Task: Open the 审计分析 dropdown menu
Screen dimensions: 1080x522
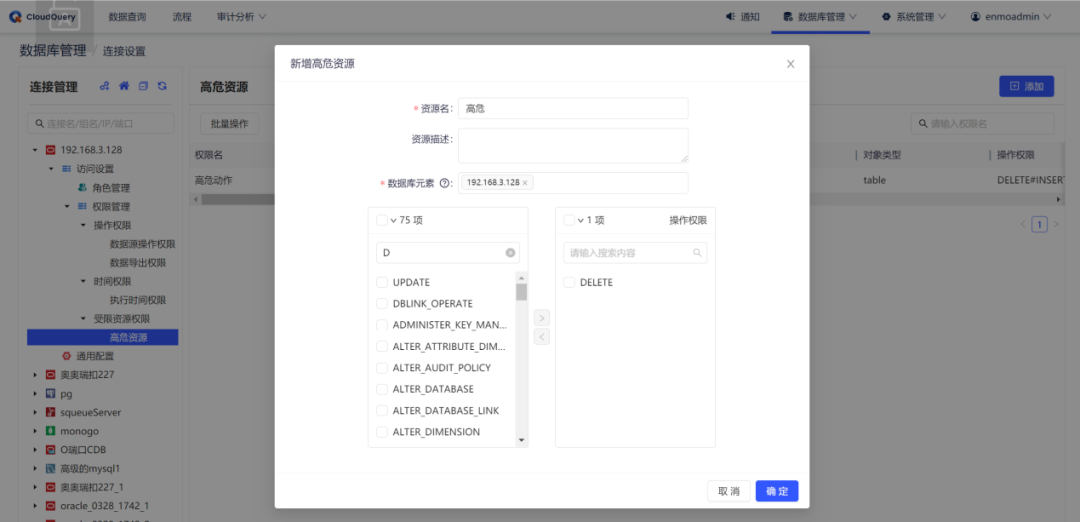Action: (x=241, y=17)
